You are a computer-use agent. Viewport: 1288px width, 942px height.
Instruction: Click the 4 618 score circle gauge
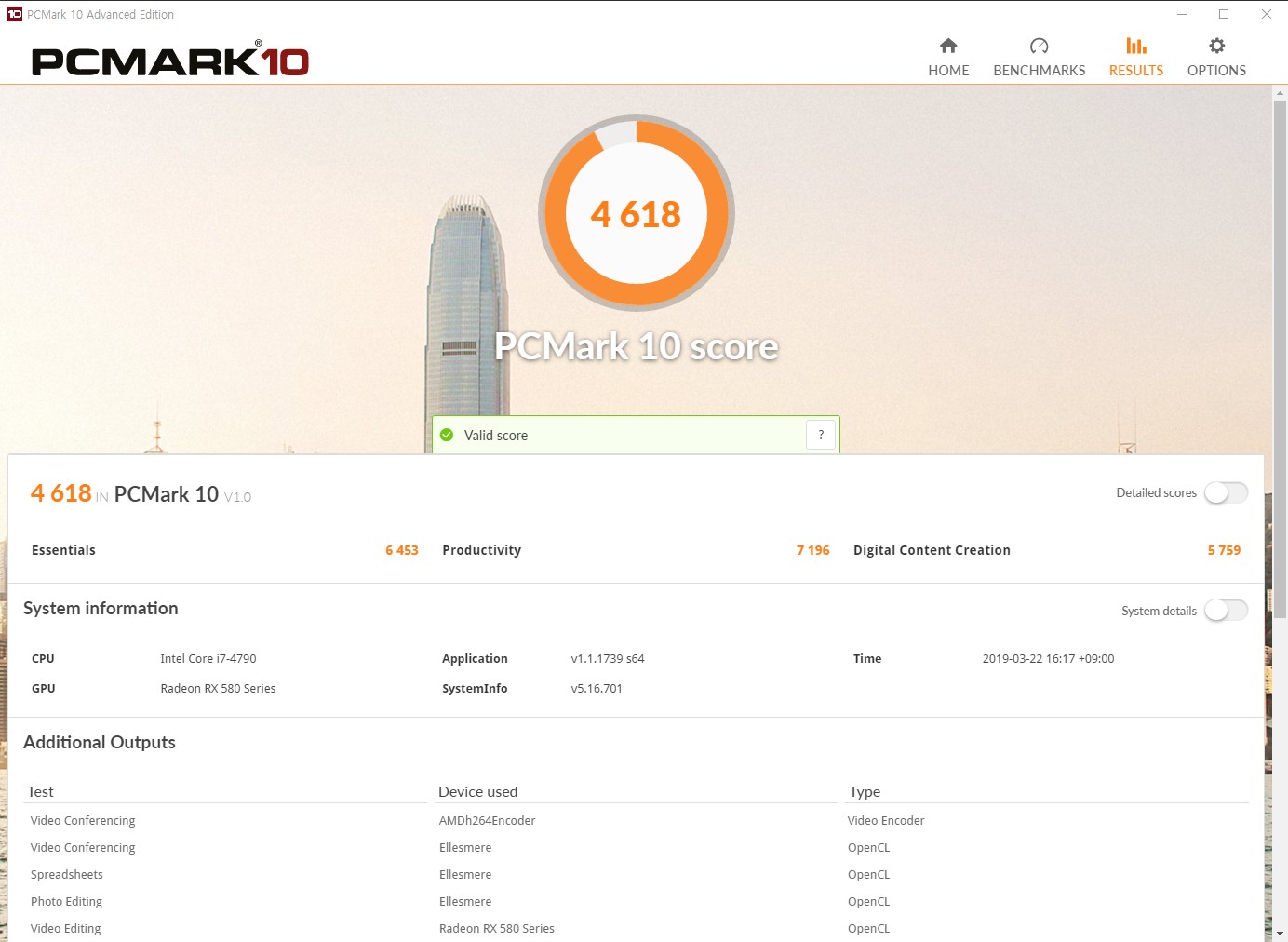point(637,213)
